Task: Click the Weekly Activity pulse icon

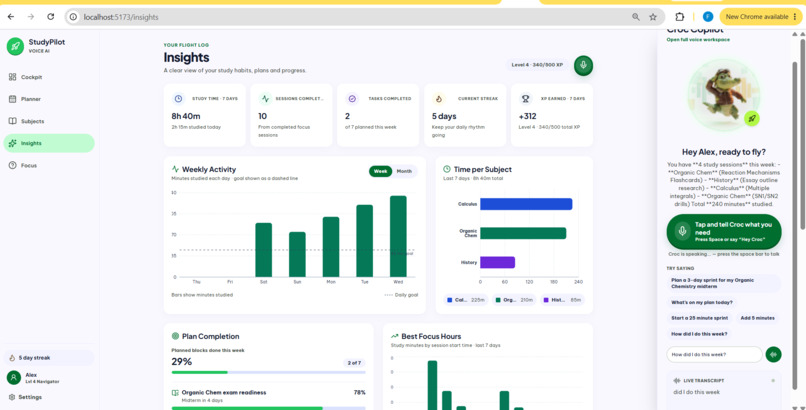Action: tap(175, 169)
